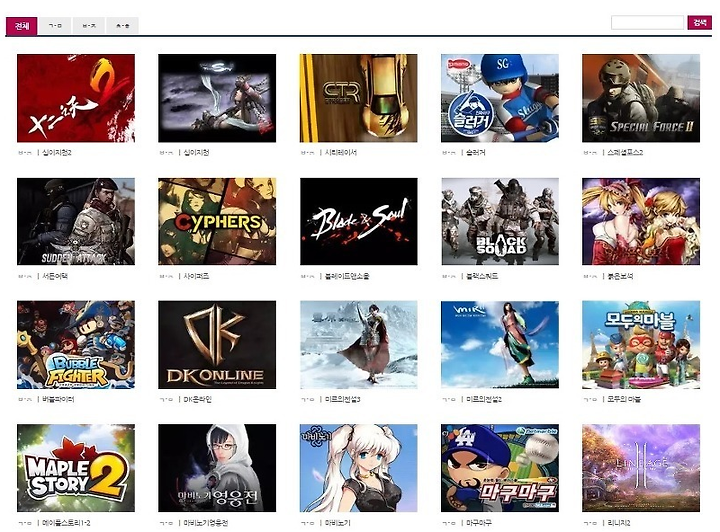
Task: Click the 슬러거 title text
Action: [476, 152]
